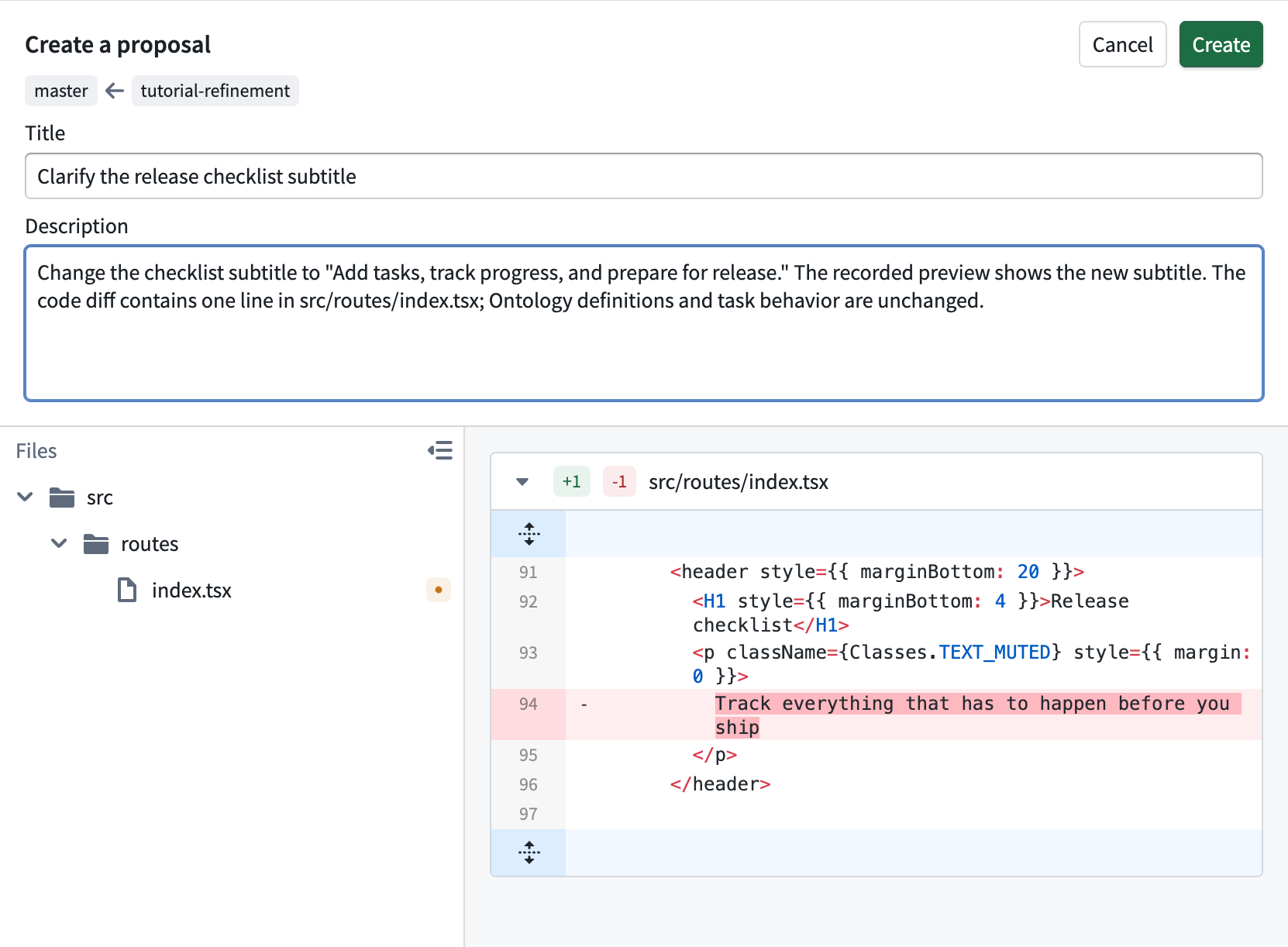1288x947 pixels.
Task: Click line number 97 in the diff
Action: coord(529,814)
